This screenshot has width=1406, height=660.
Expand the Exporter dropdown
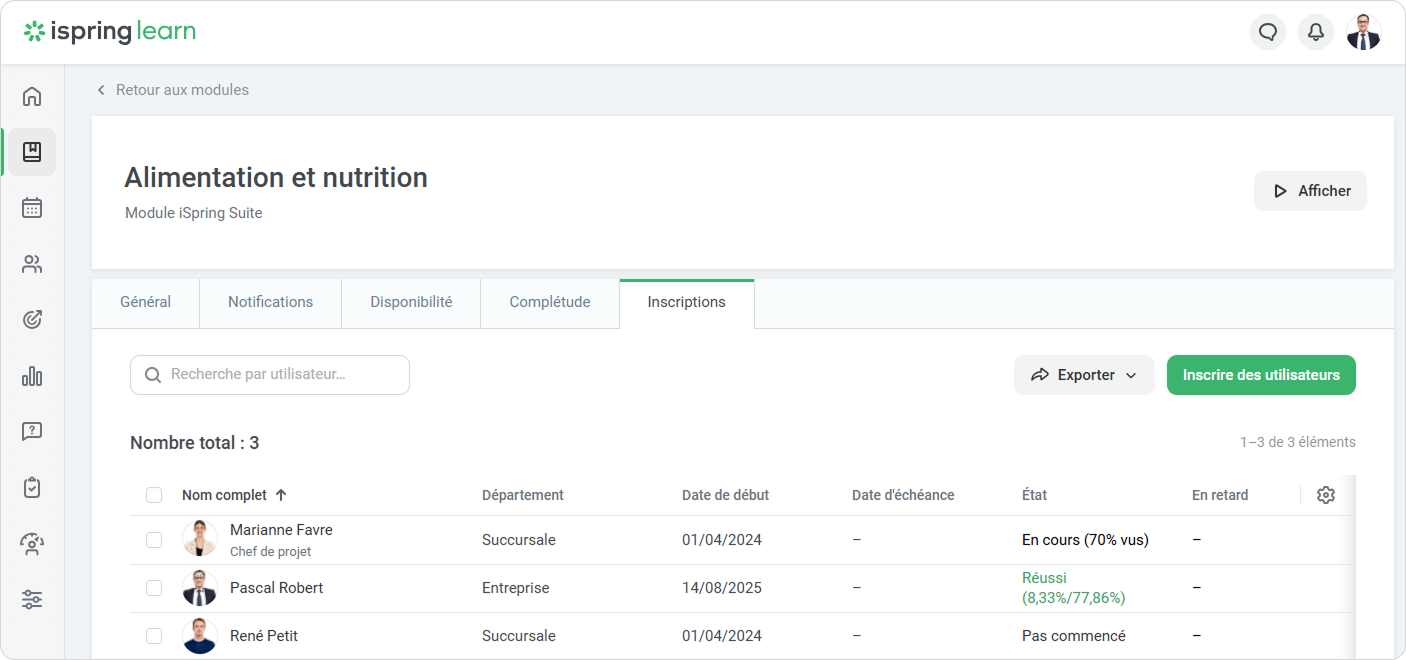point(1084,375)
